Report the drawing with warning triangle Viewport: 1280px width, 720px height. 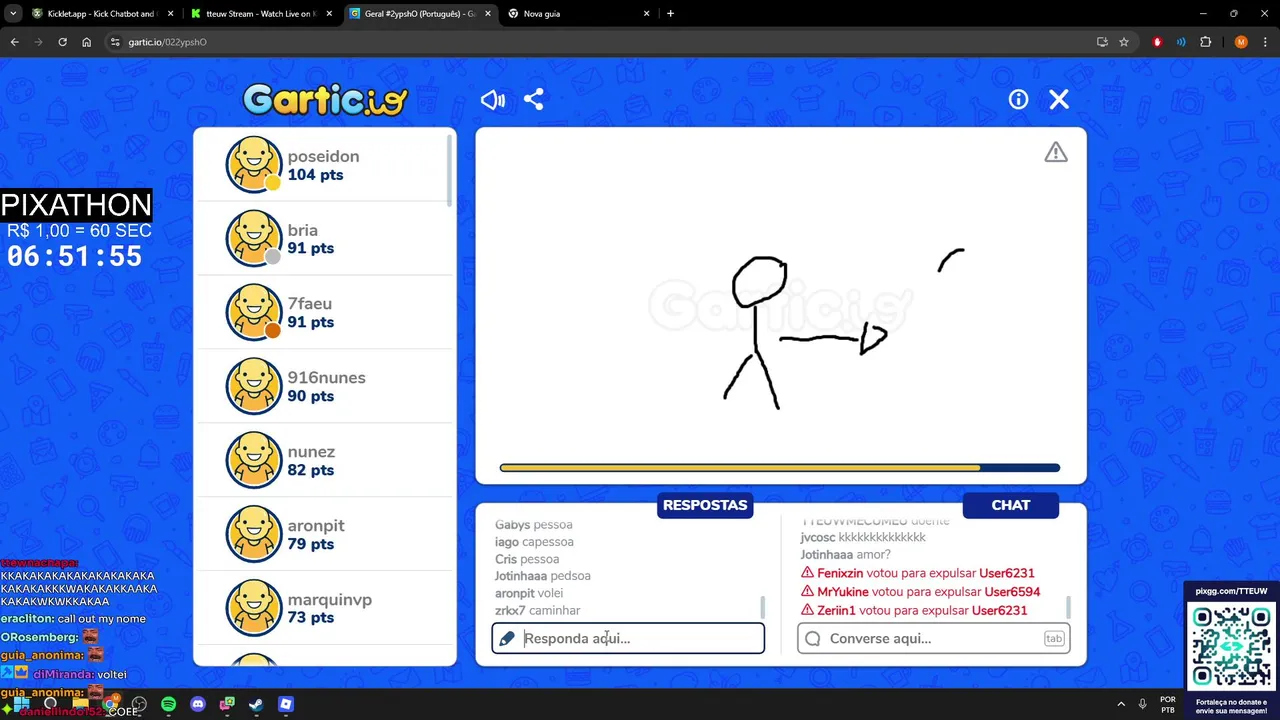pyautogui.click(x=1056, y=152)
